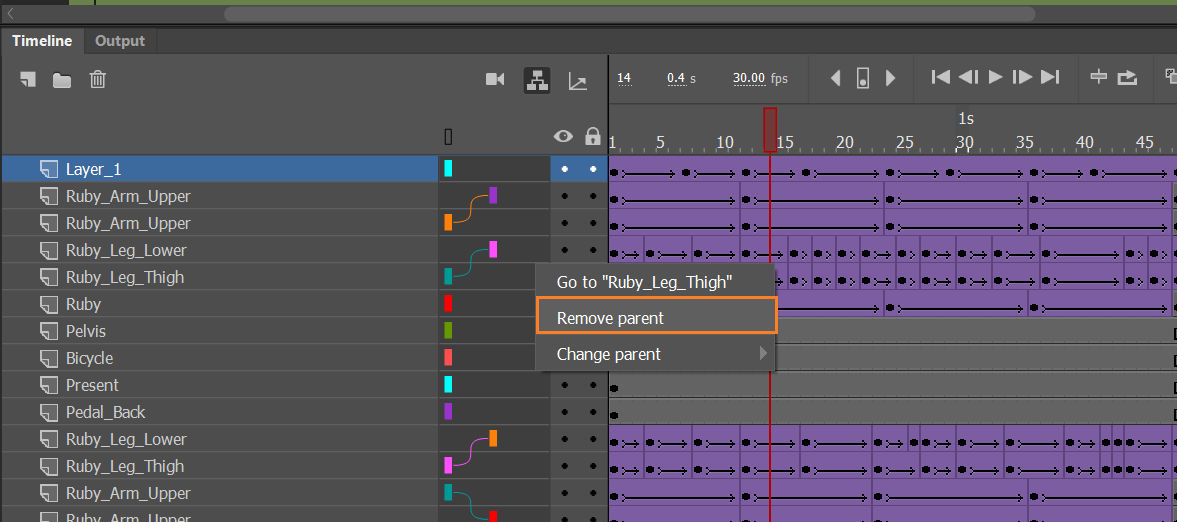Select the Present layer row

[x=219, y=385]
